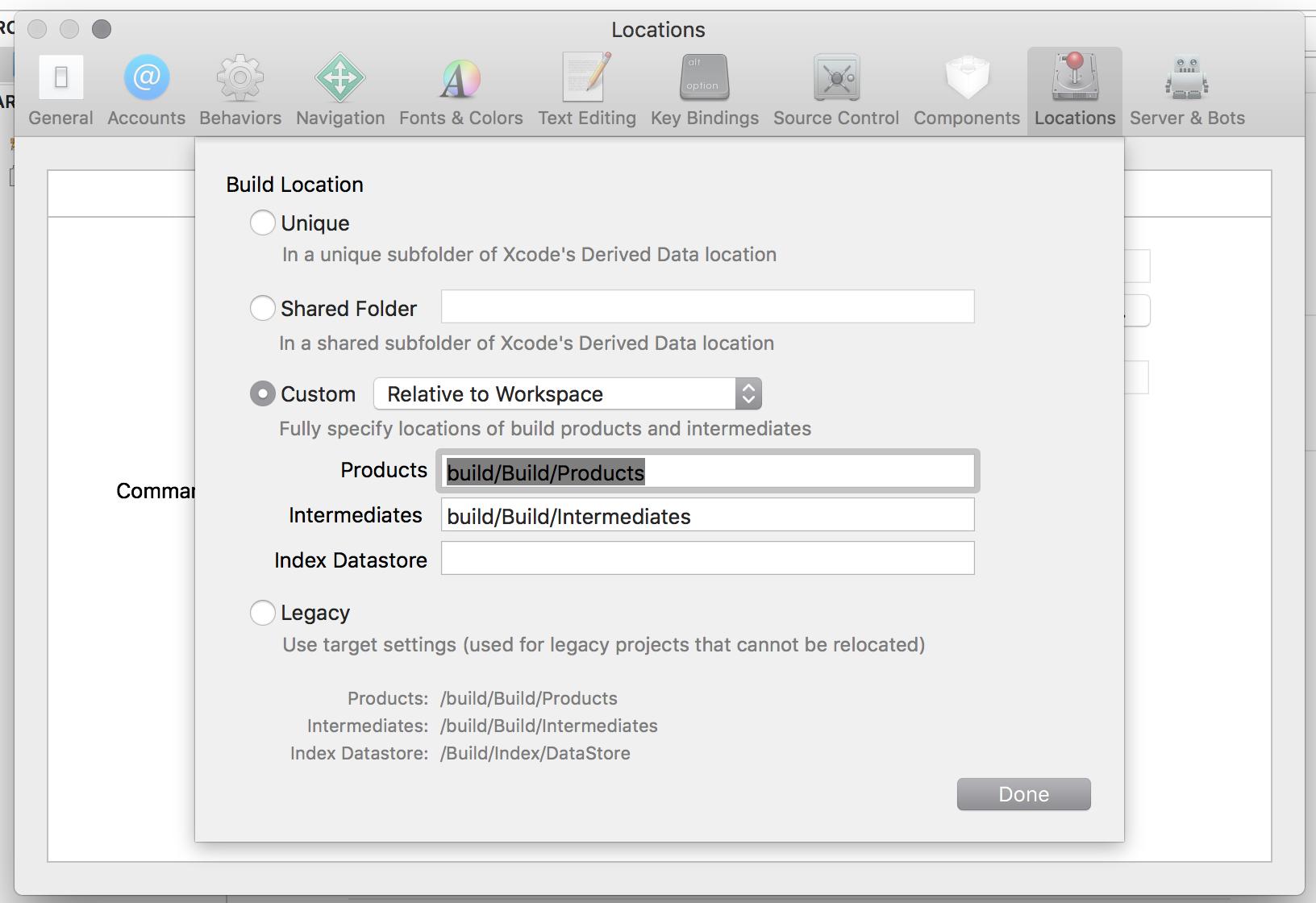This screenshot has height=903, width=1316.
Task: Open the Relative to Workspace dropdown
Action: tap(568, 393)
